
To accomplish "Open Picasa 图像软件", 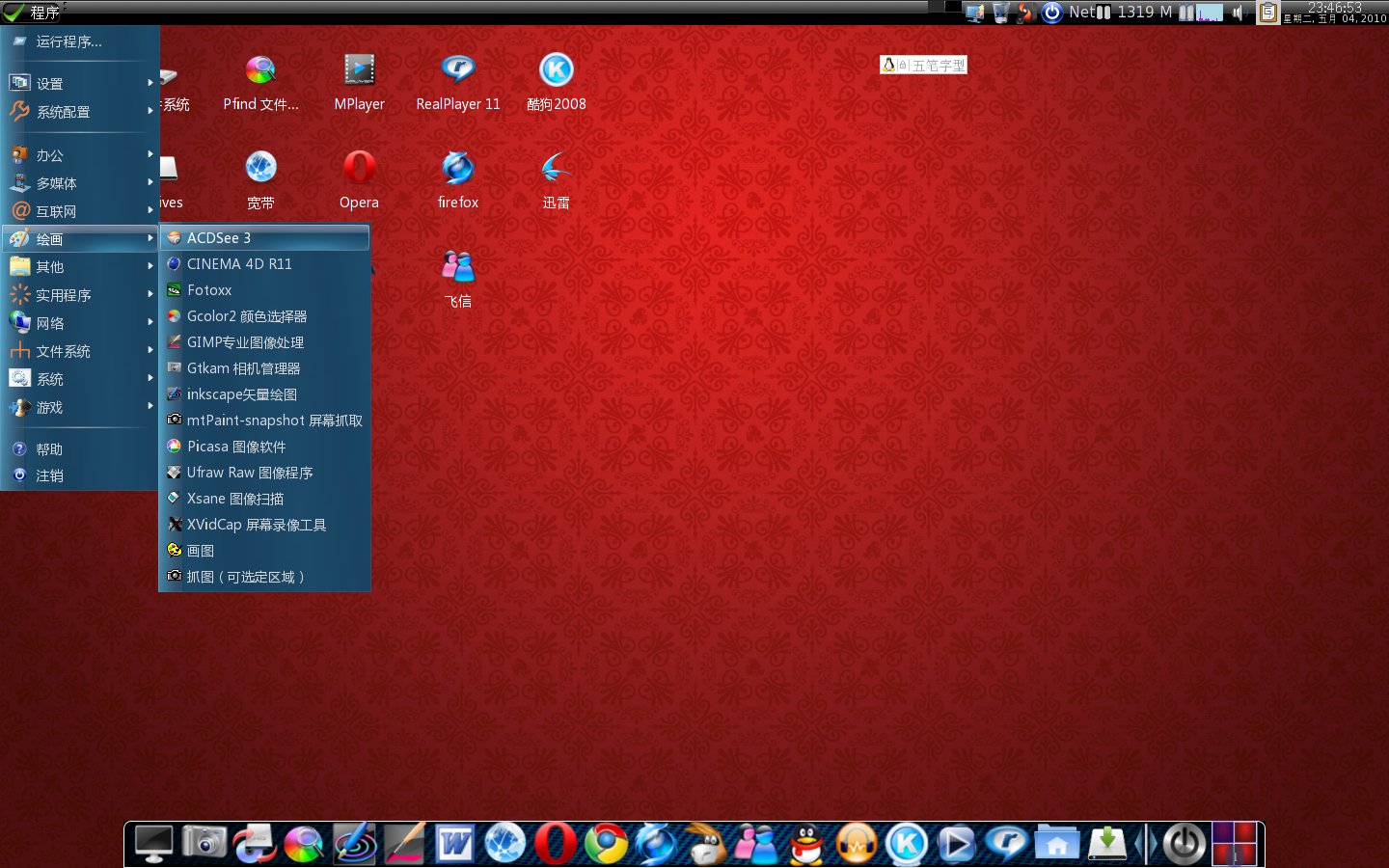I will (264, 446).
